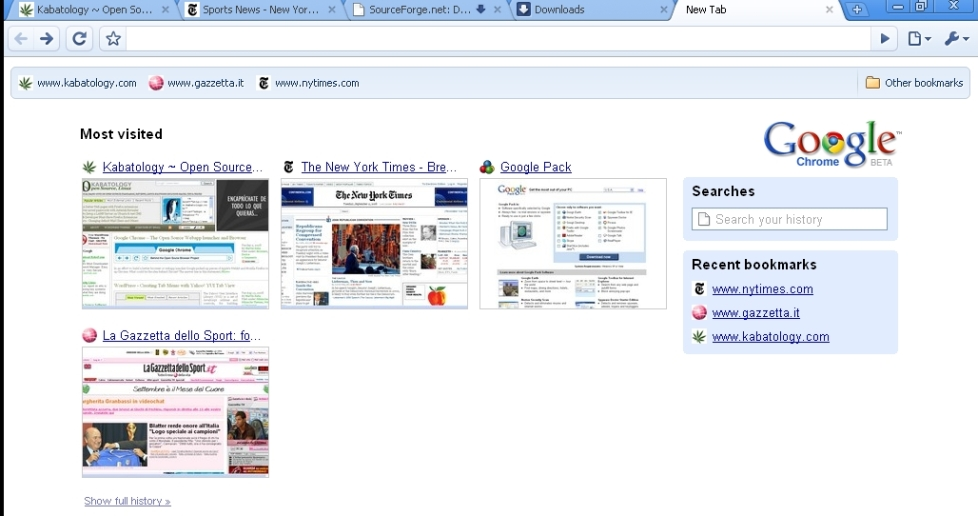Image resolution: width=978 pixels, height=516 pixels.
Task: Close the Downloads tab
Action: [664, 9]
